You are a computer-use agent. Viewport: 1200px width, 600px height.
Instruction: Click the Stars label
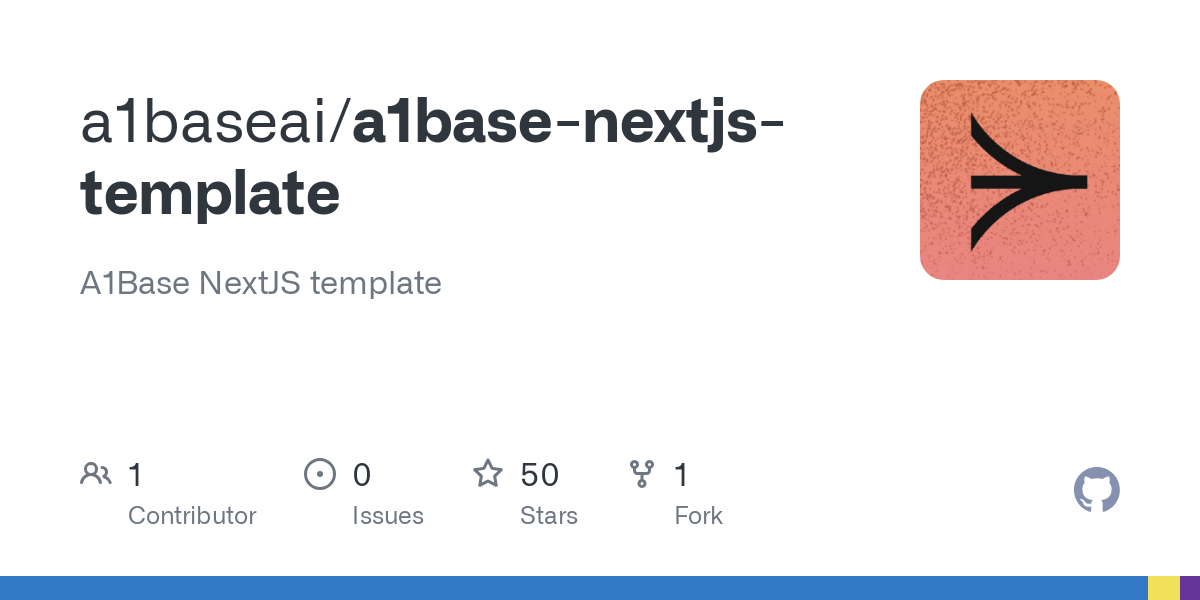548,516
